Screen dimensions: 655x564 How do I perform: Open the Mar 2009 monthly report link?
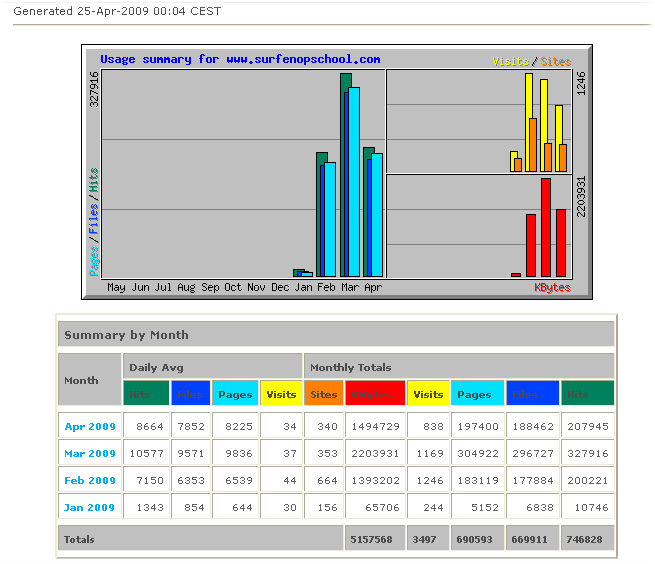(90, 453)
